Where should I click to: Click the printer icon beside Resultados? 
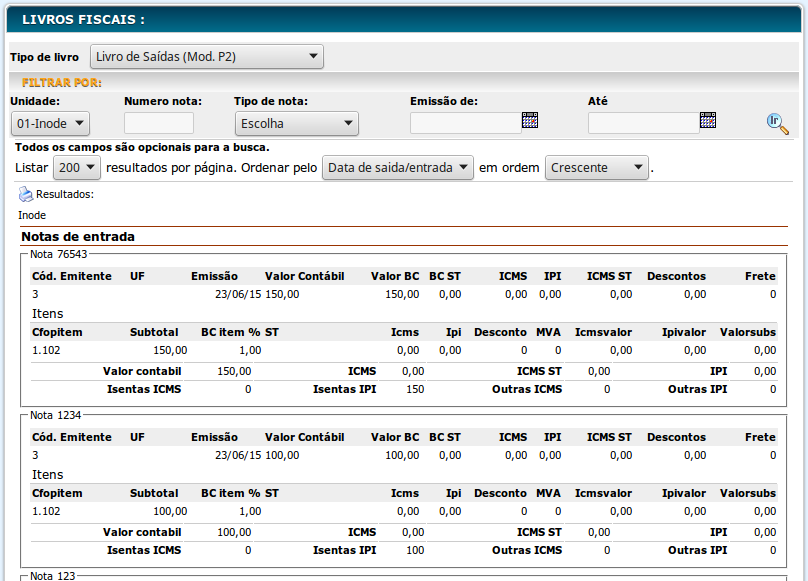pyautogui.click(x=25, y=195)
